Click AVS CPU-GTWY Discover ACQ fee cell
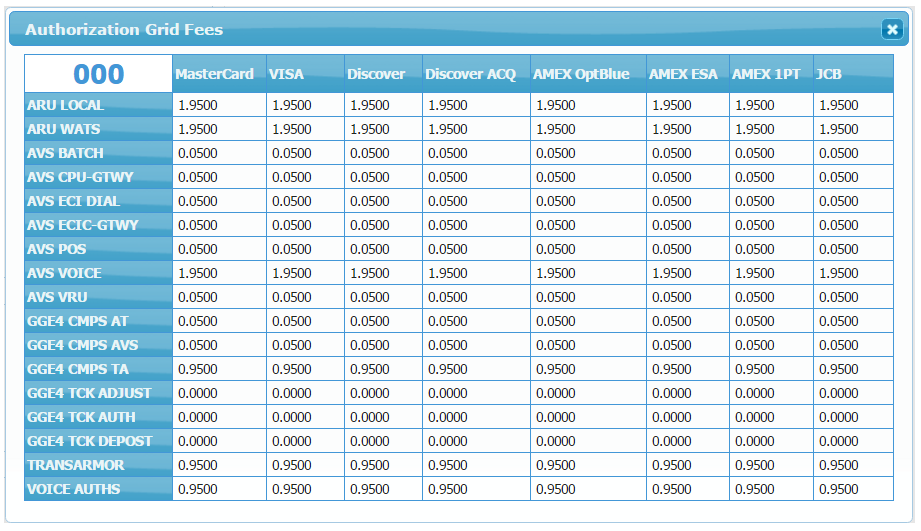 (x=476, y=177)
